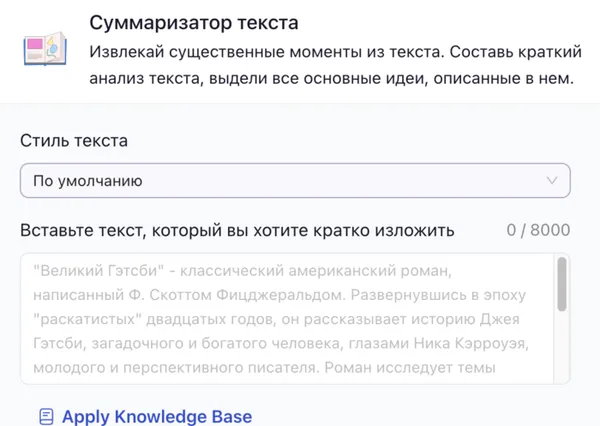The height and width of the screenshot is (426, 600).
Task: Expand the chevron arrow in the style selector
Action: [x=551, y=181]
